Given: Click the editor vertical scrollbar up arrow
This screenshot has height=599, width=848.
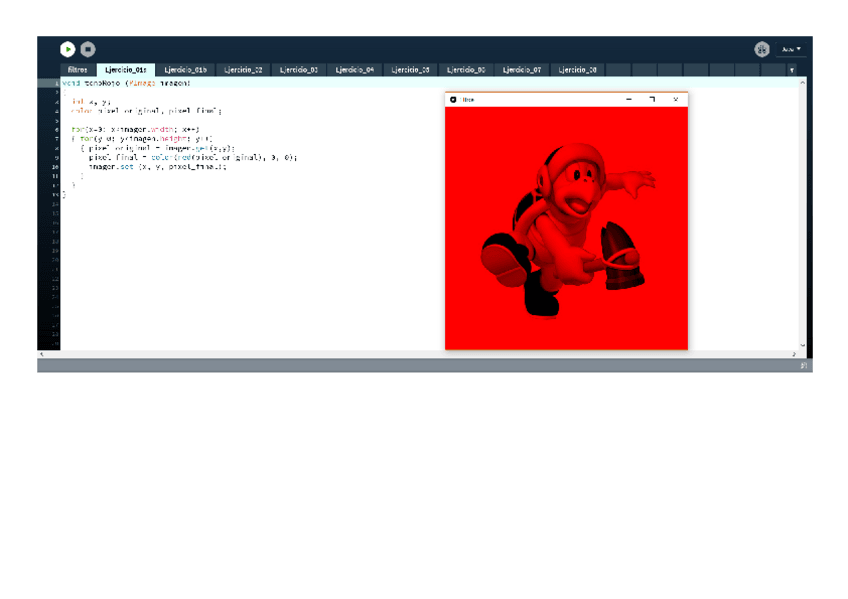Looking at the screenshot, I should click(803, 83).
